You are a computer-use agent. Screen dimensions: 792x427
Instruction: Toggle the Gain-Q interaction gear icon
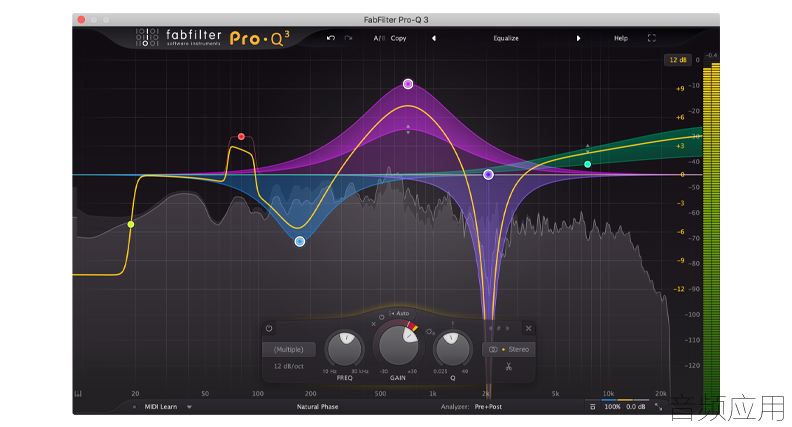click(x=430, y=332)
